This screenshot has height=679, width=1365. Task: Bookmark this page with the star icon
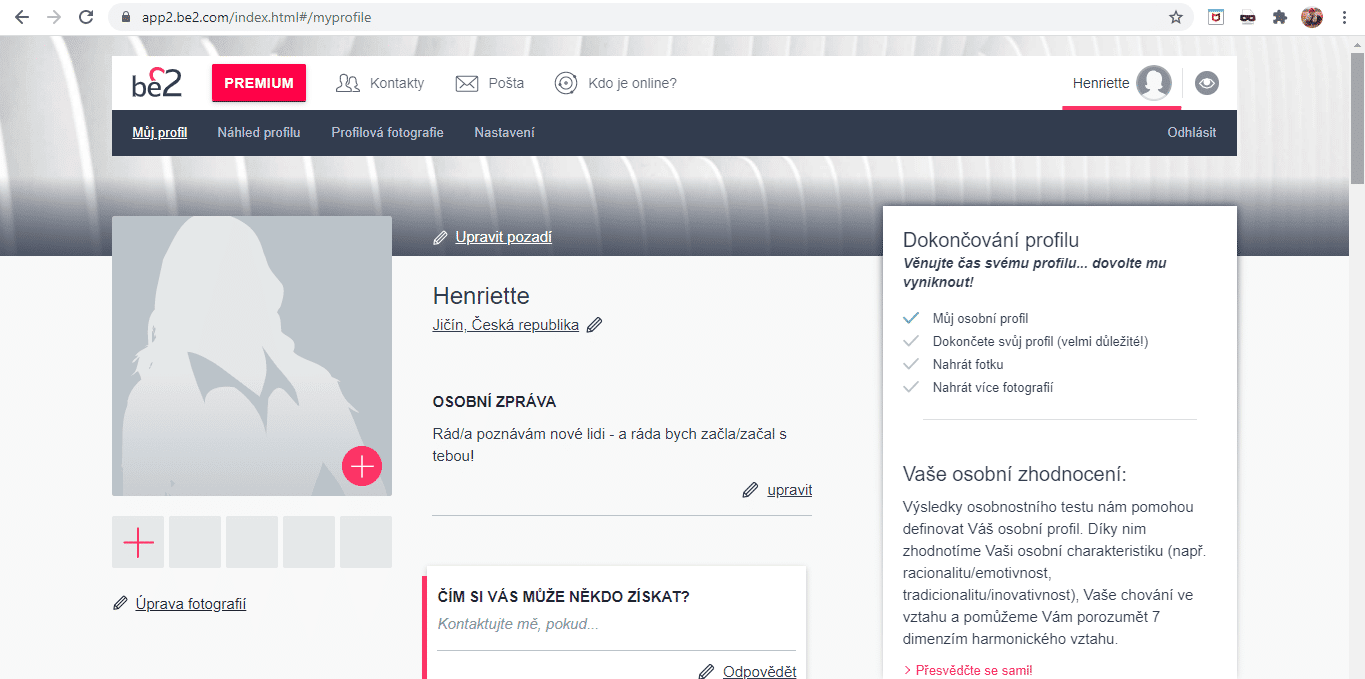[1176, 17]
